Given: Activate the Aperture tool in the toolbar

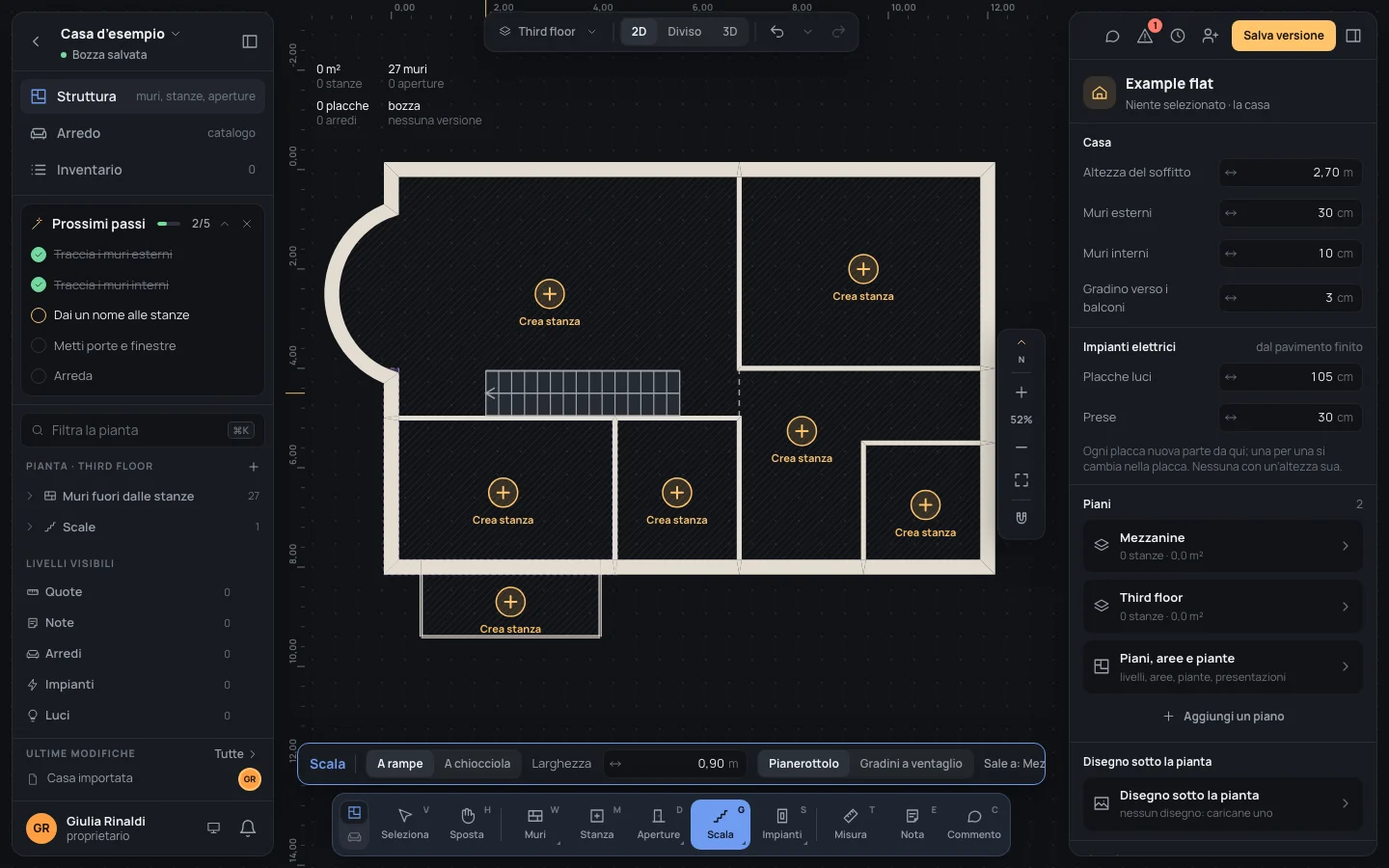Looking at the screenshot, I should (x=659, y=825).
